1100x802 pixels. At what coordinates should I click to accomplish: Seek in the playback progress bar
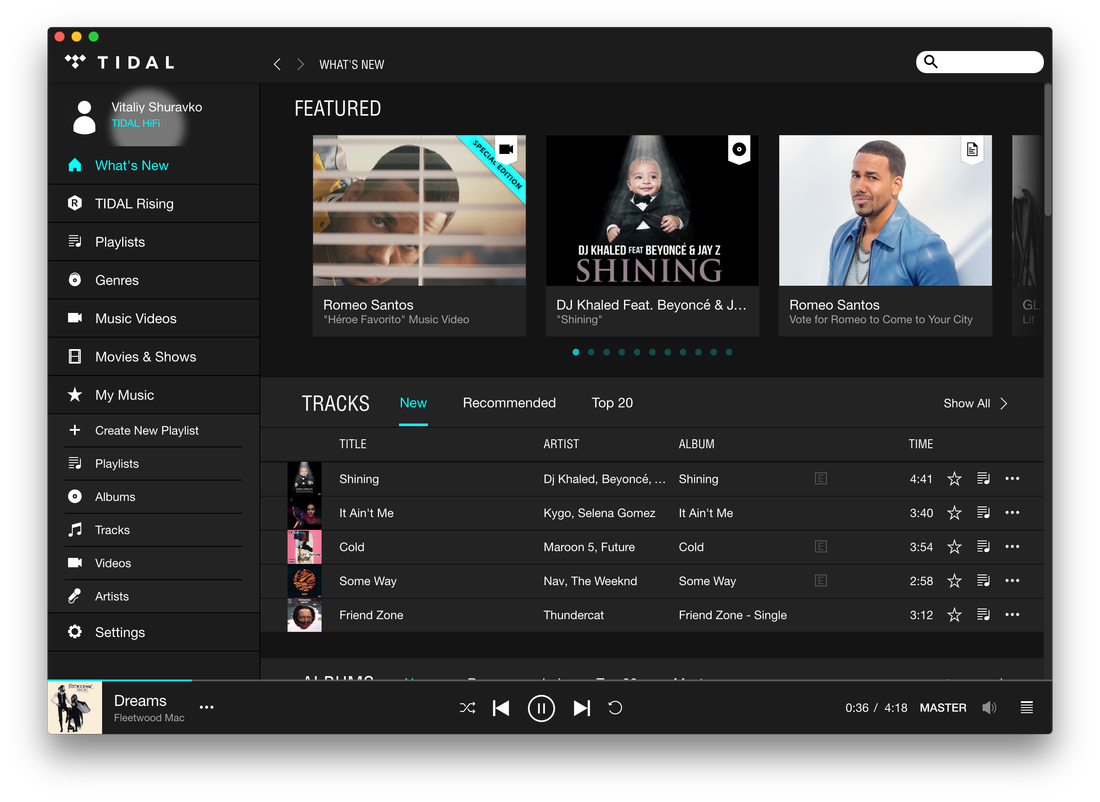click(550, 680)
